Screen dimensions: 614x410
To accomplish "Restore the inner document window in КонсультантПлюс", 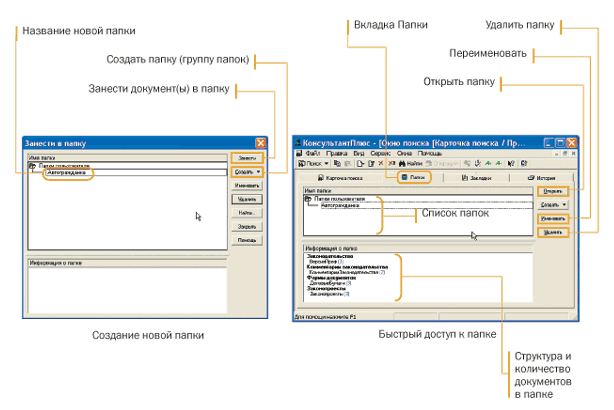I will [x=565, y=154].
